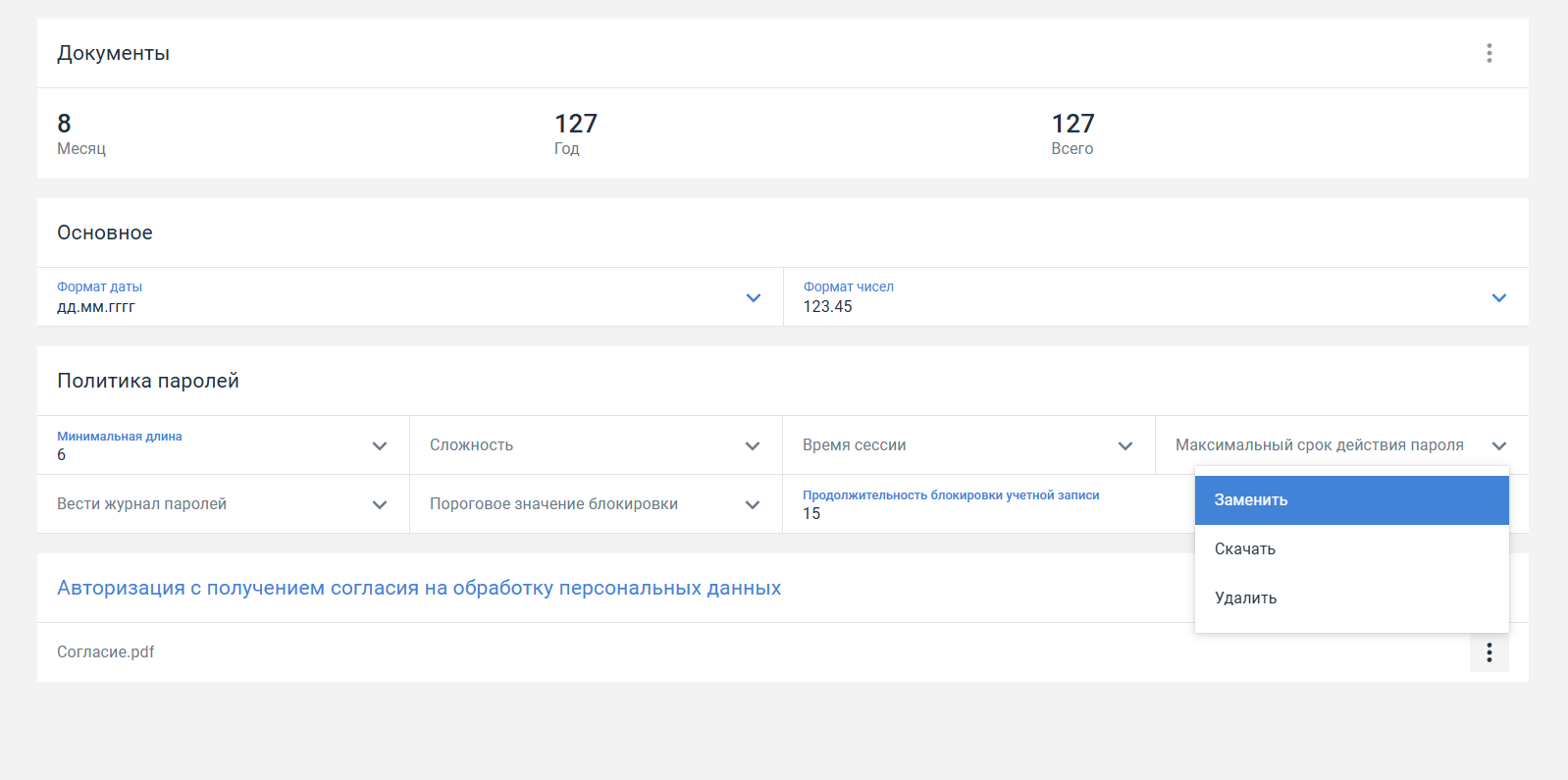Click the Авторизация с получением согласия heading link
This screenshot has width=1568, height=780.
coord(419,588)
